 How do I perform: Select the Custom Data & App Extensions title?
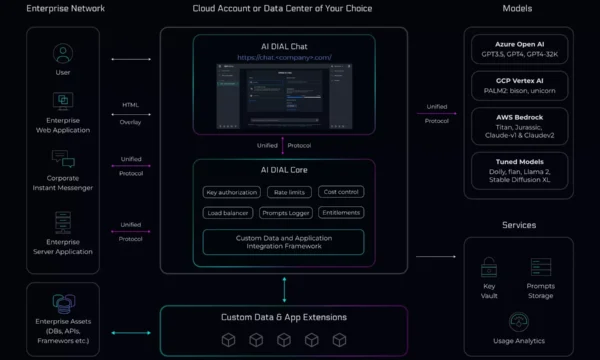284,317
